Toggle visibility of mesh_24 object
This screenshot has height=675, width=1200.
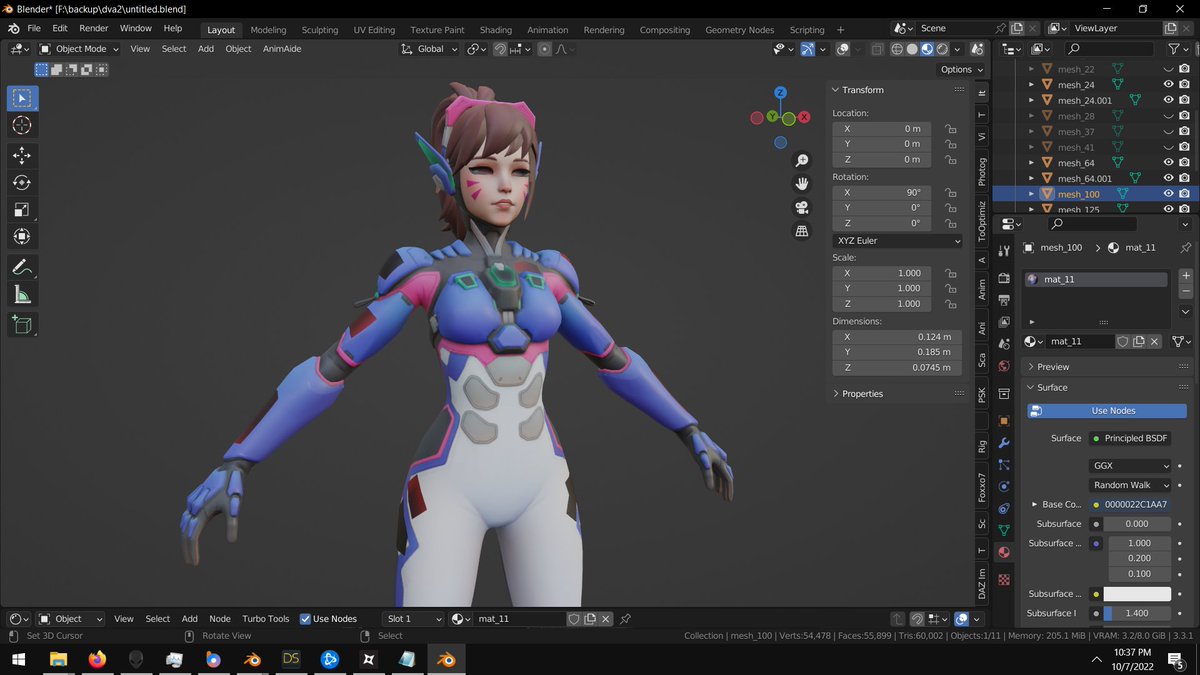point(1168,85)
